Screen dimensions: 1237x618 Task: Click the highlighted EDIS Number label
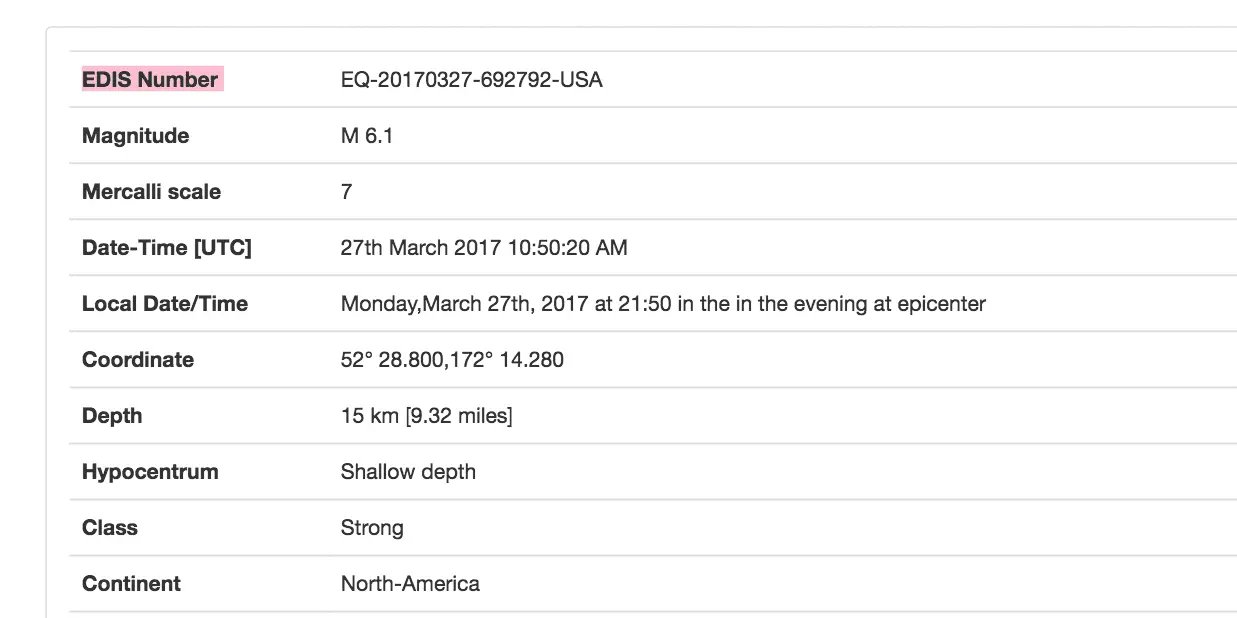coord(150,80)
